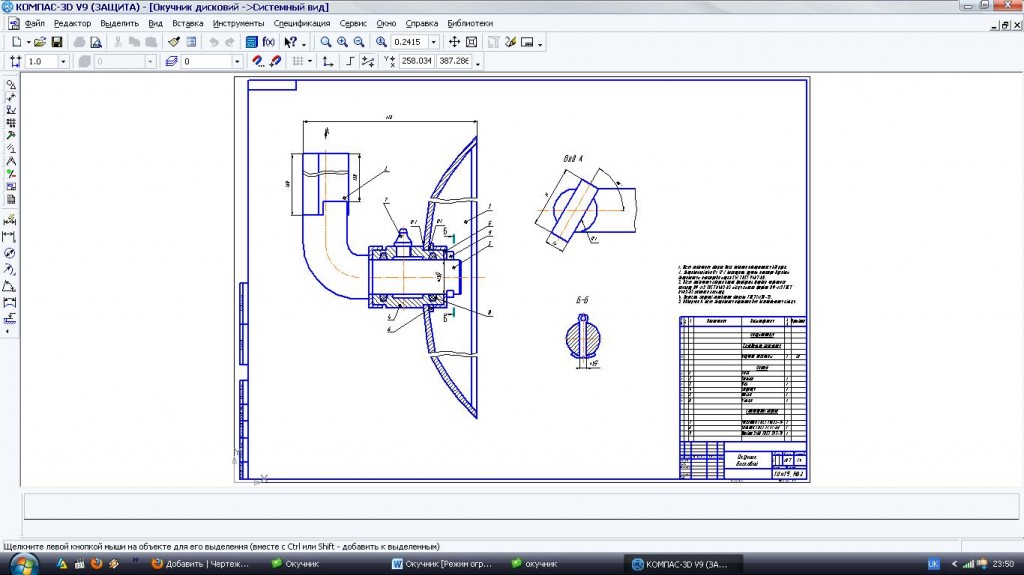Select the angular dimension tool icon
The image size is (1024, 575).
point(10,286)
